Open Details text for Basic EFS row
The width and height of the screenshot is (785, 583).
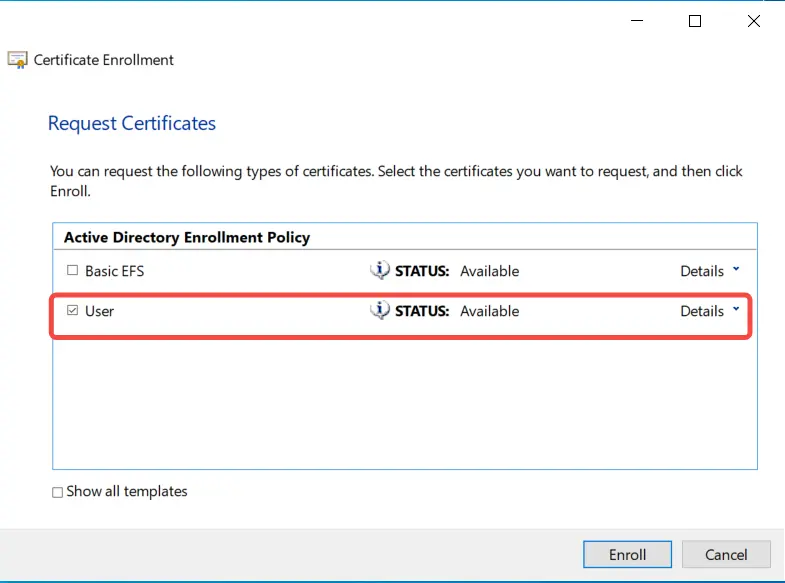click(702, 271)
